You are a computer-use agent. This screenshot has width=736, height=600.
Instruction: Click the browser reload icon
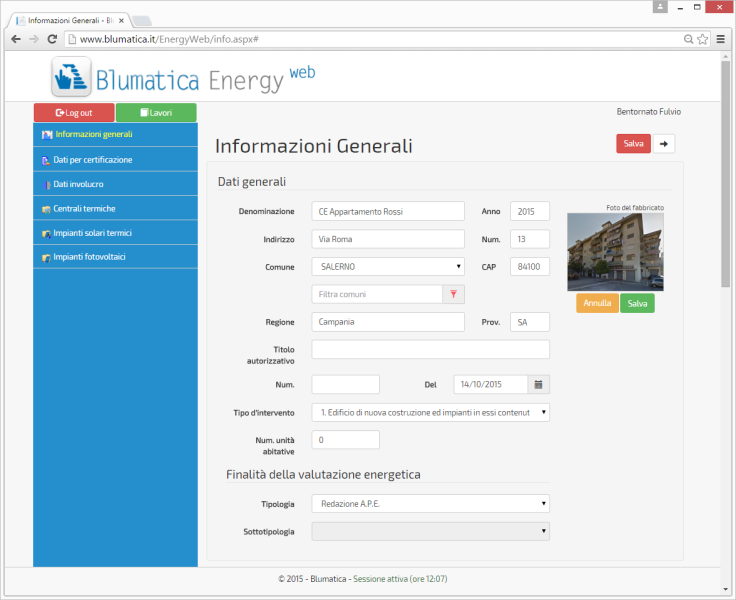coord(53,39)
